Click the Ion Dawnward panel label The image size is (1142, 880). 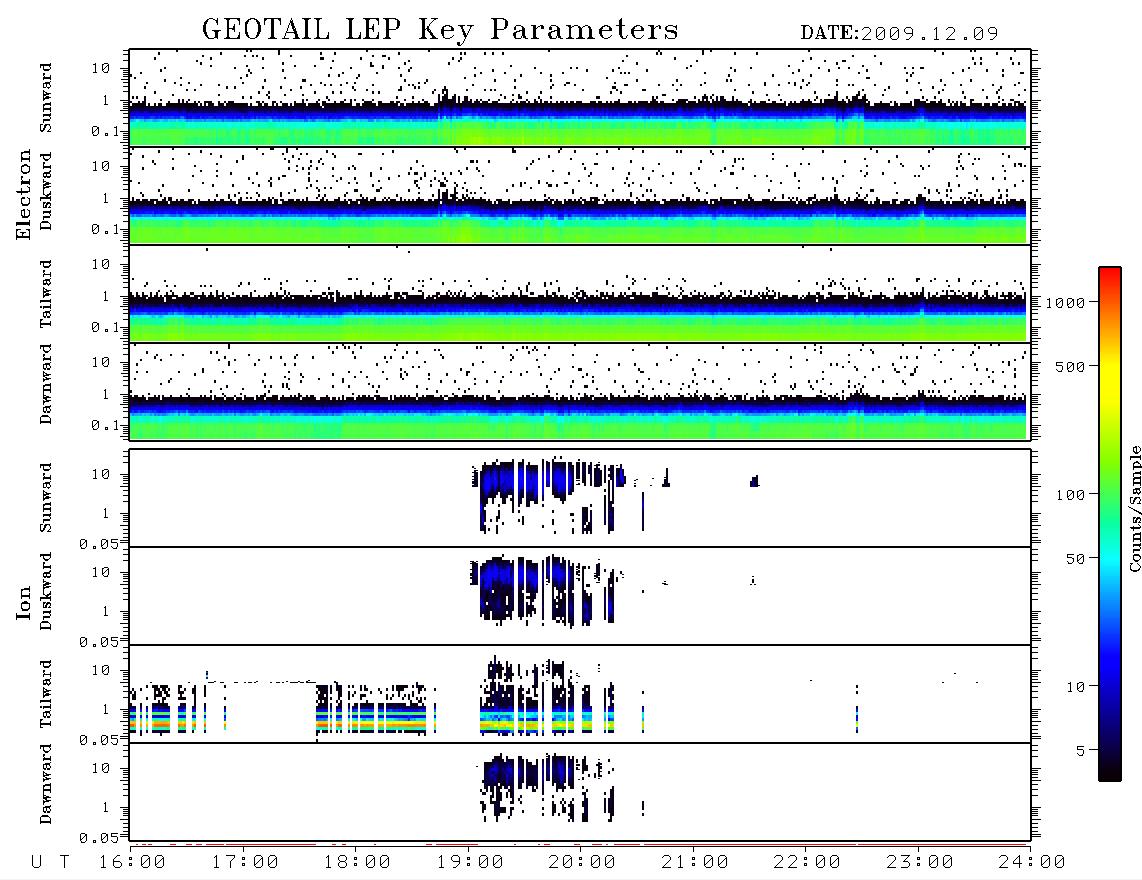point(46,784)
